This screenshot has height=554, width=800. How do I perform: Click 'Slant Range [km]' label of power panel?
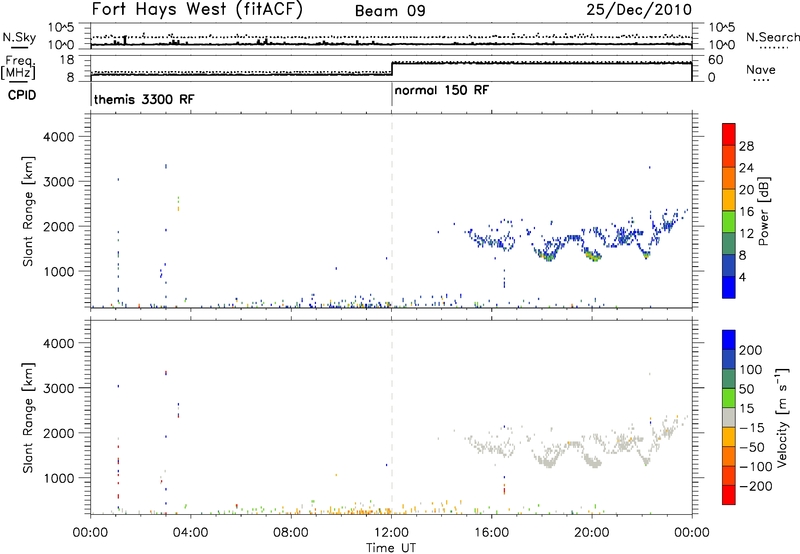coord(28,211)
